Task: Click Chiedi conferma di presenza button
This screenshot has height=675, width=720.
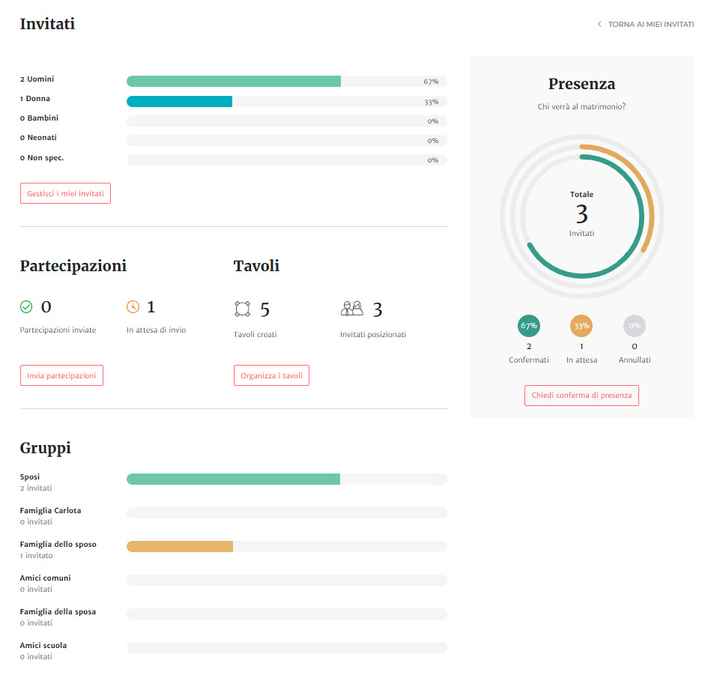Action: pos(581,395)
